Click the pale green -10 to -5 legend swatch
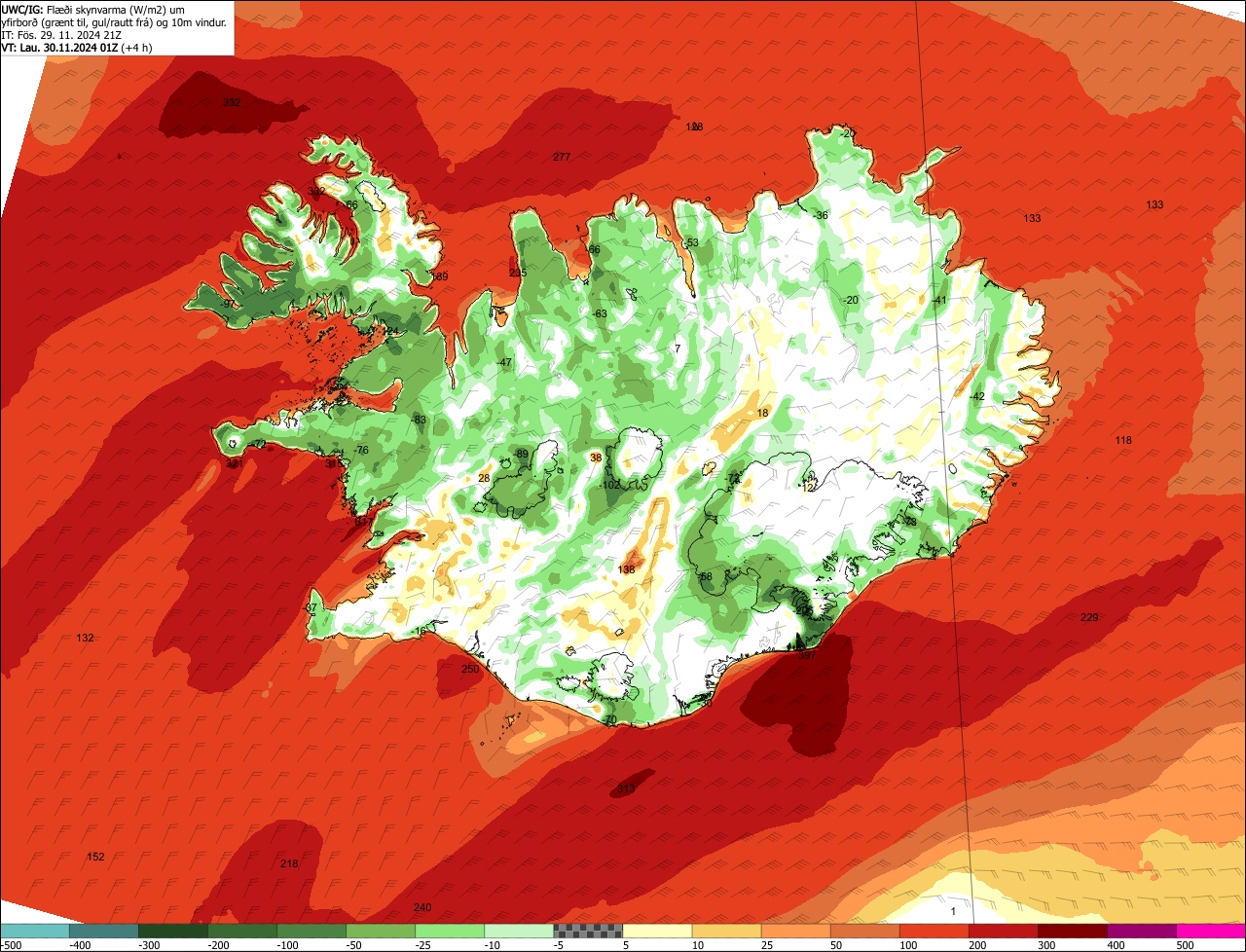 coord(519,931)
